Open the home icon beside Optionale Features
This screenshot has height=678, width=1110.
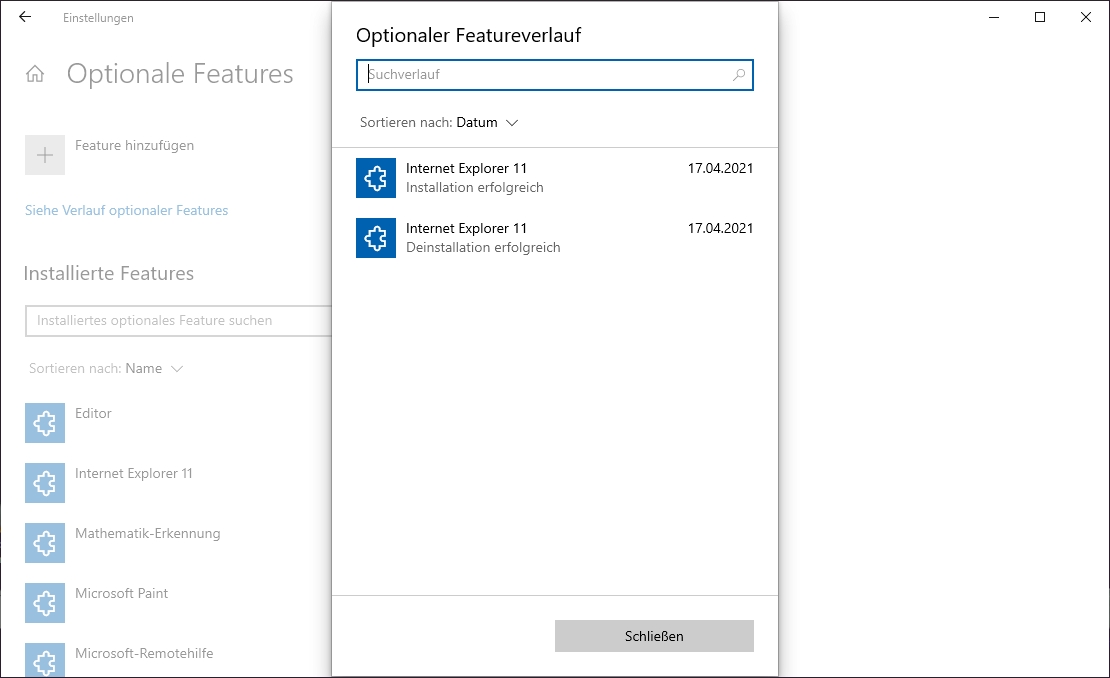pyautogui.click(x=35, y=75)
